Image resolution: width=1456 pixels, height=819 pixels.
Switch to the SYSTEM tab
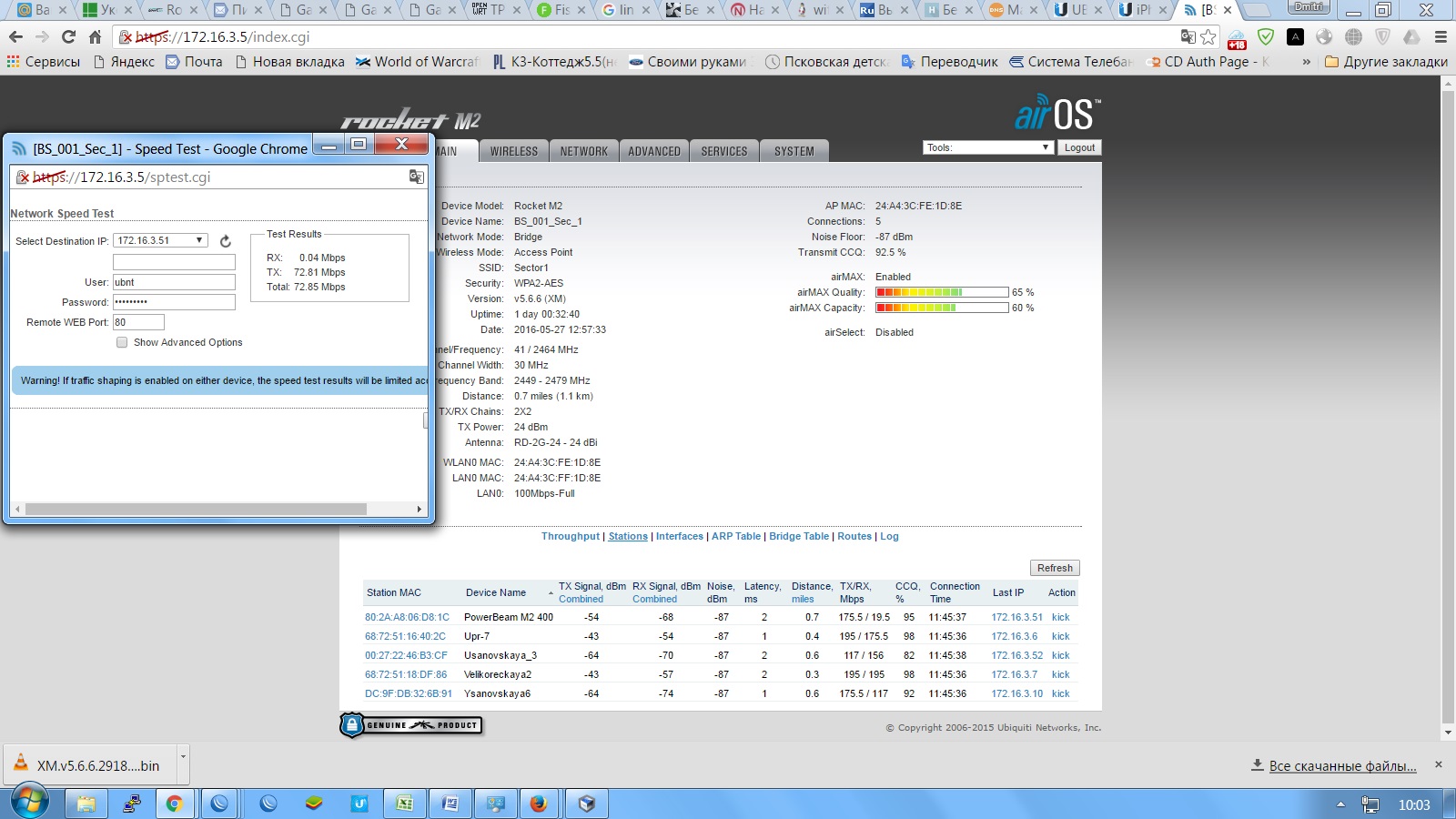click(794, 151)
